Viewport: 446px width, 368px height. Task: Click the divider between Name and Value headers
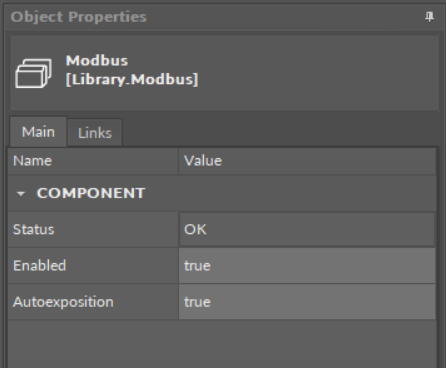click(x=178, y=161)
